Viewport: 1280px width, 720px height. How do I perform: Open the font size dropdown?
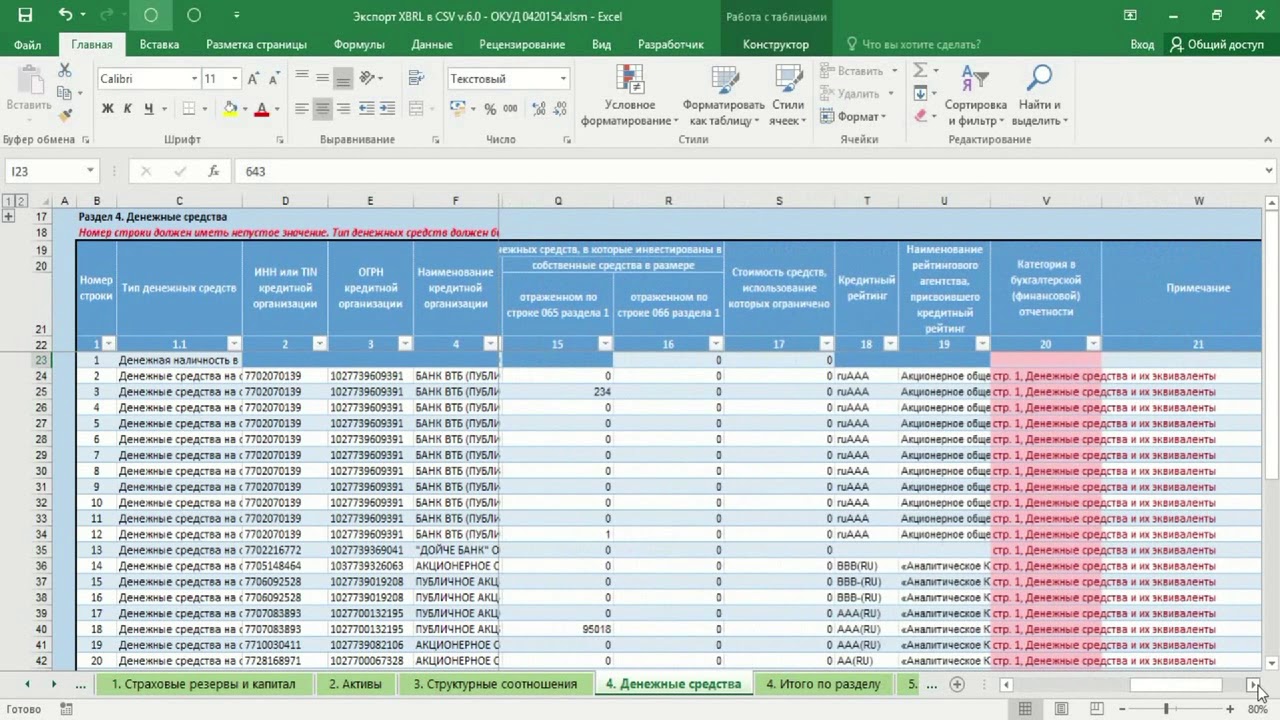click(x=235, y=79)
